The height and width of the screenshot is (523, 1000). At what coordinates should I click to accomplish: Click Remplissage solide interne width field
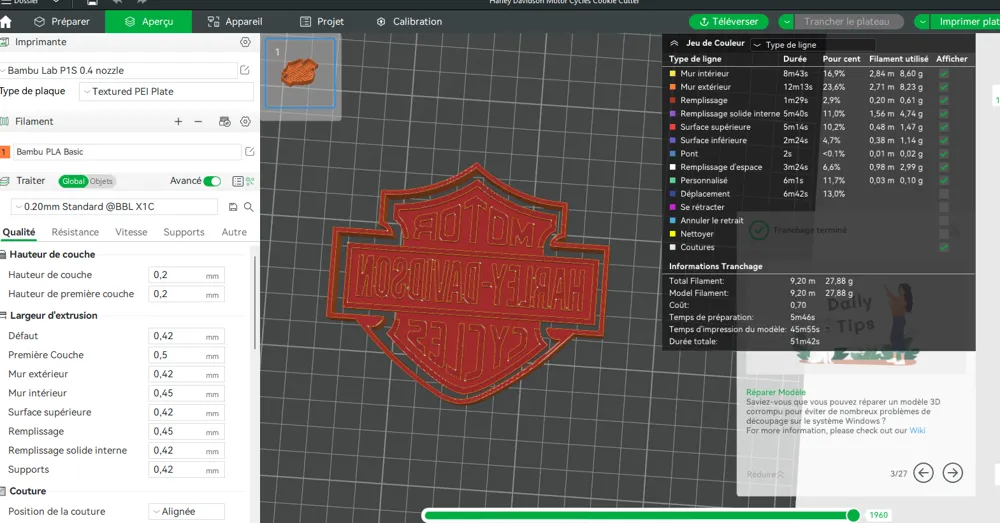186,450
